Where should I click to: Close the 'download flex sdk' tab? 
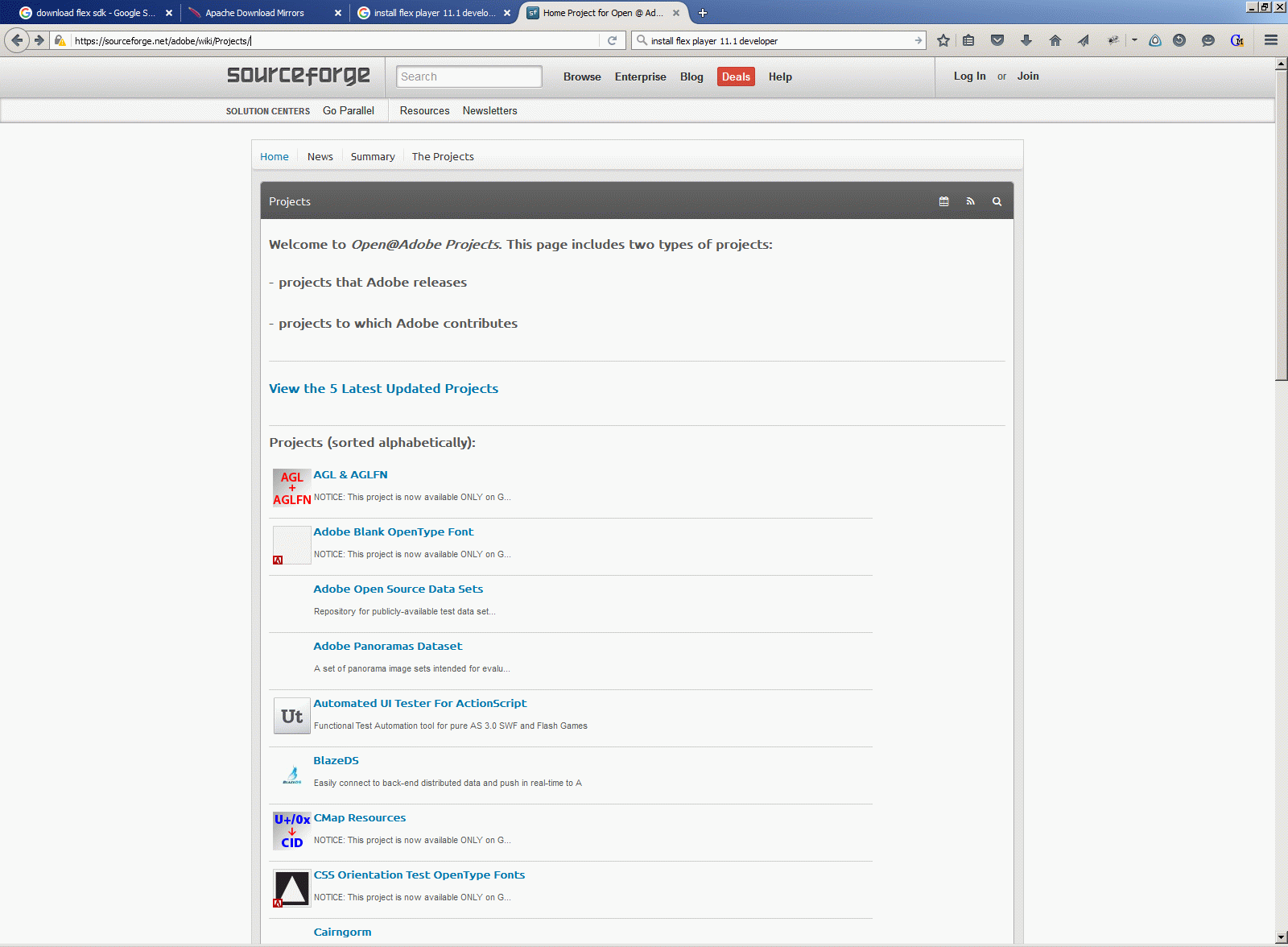(x=169, y=13)
